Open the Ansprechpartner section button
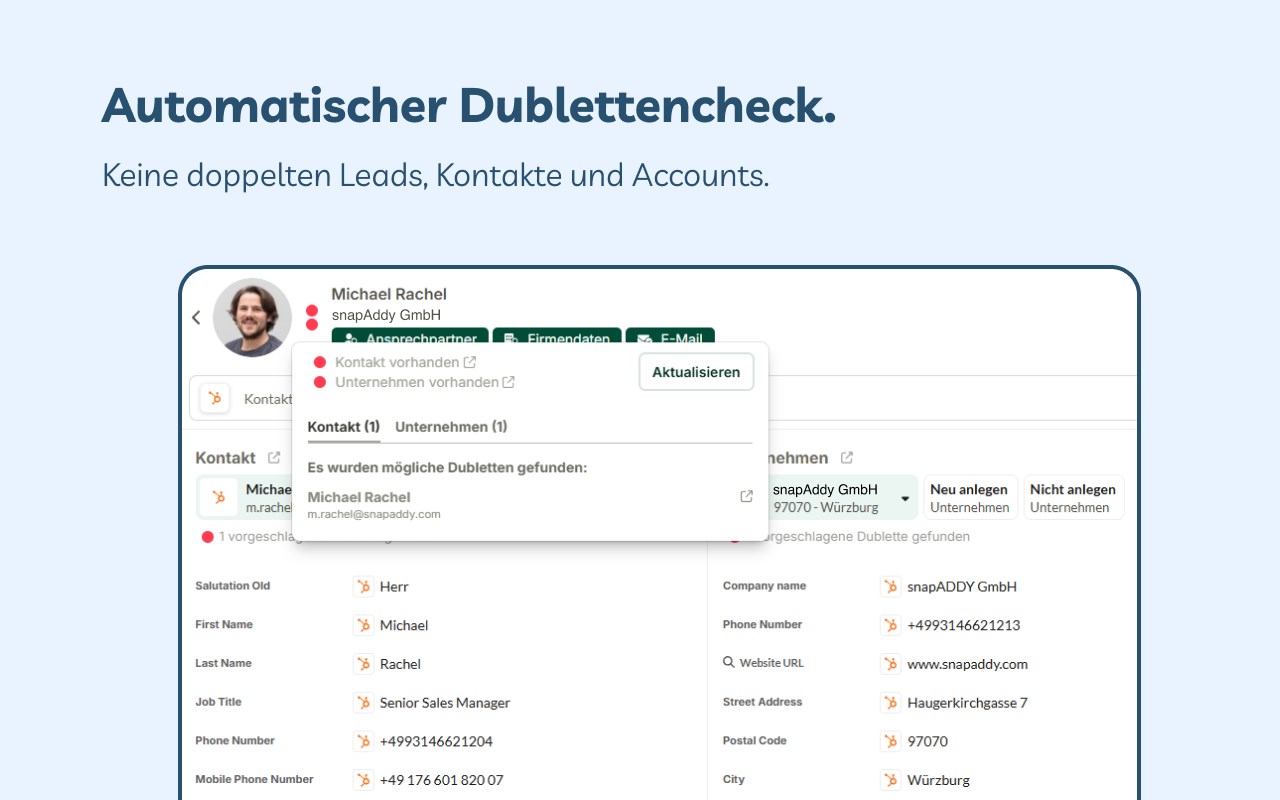Screen dimensions: 1280x800 (x=410, y=336)
